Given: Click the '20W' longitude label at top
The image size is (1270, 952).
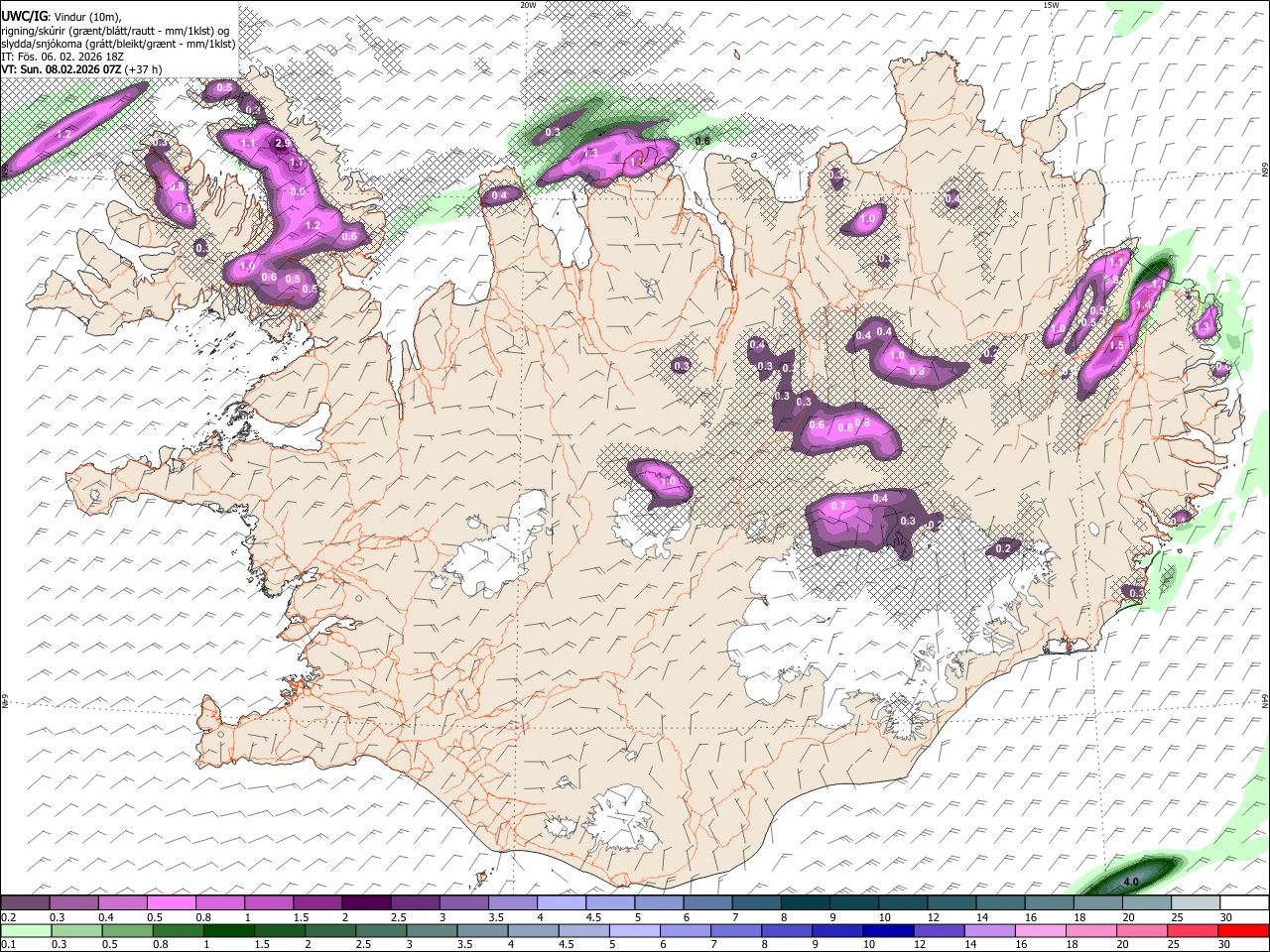Looking at the screenshot, I should click(529, 5).
